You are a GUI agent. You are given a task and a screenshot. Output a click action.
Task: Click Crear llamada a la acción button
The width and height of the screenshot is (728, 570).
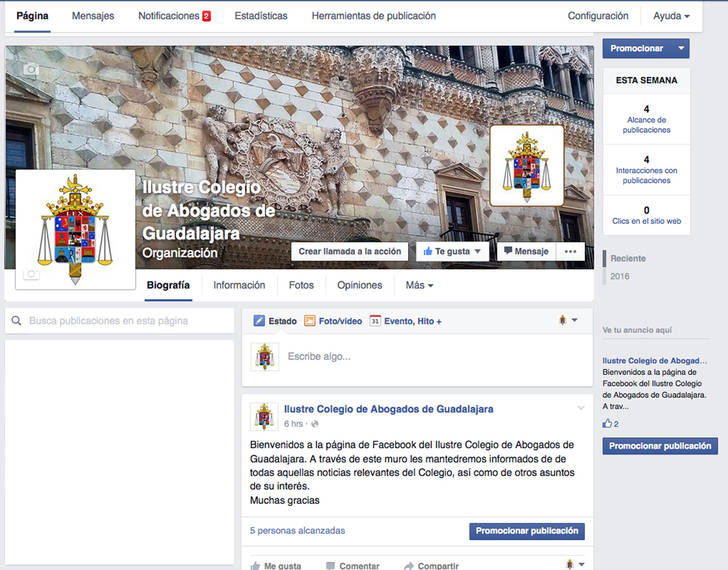click(351, 252)
